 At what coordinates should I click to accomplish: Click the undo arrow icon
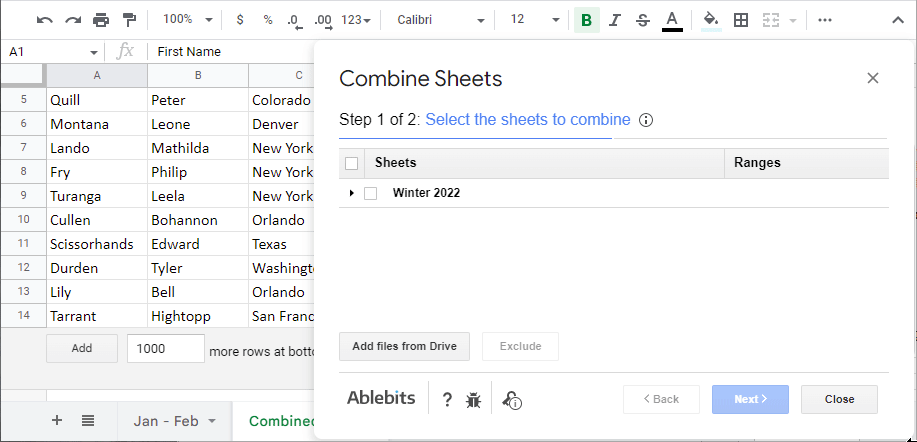[44, 20]
